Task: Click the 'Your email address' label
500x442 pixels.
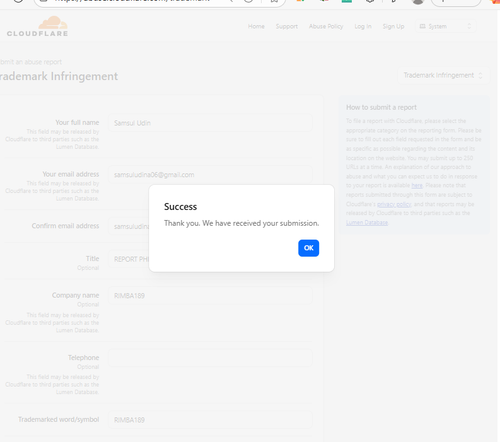Action: point(71,174)
